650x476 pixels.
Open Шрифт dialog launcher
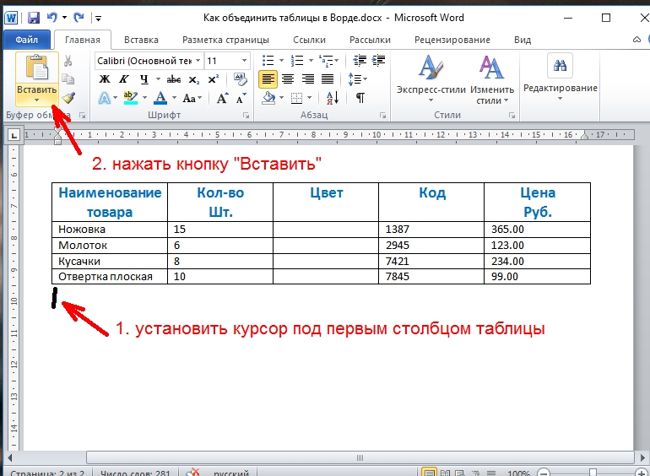(246, 116)
